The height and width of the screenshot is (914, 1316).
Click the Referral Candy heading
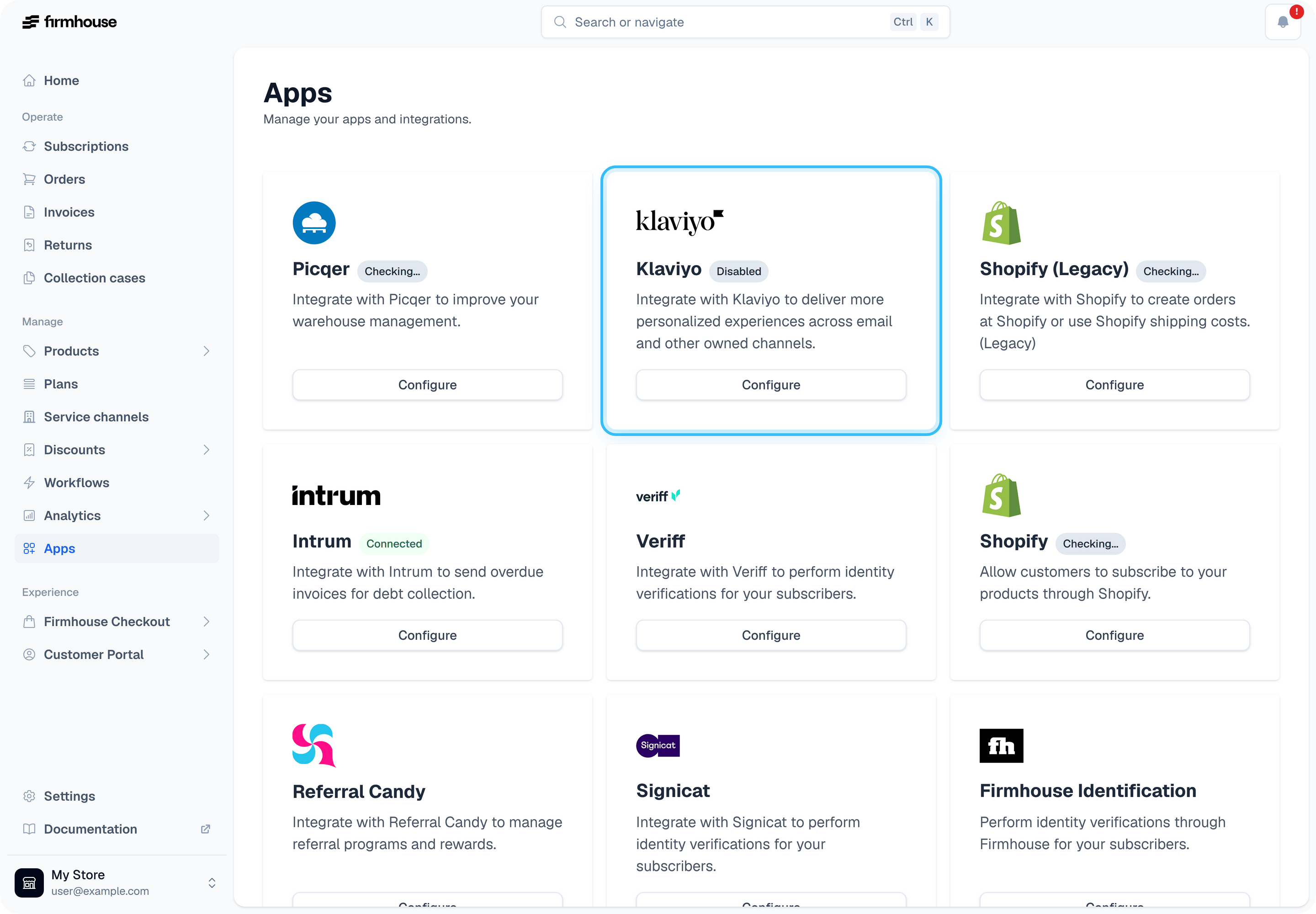click(359, 792)
